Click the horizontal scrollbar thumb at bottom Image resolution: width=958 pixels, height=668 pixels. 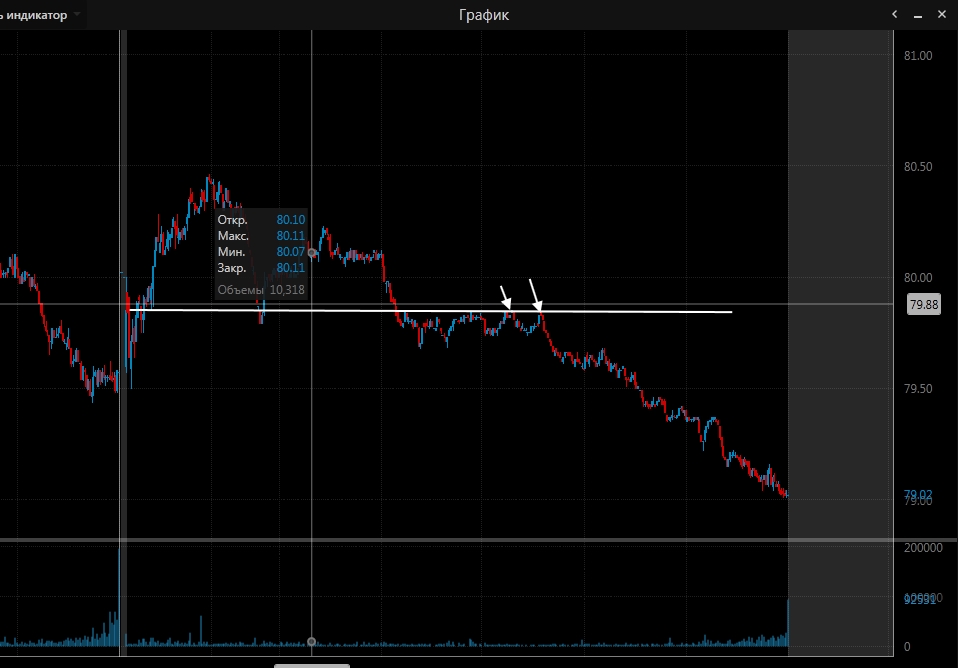pyautogui.click(x=312, y=664)
